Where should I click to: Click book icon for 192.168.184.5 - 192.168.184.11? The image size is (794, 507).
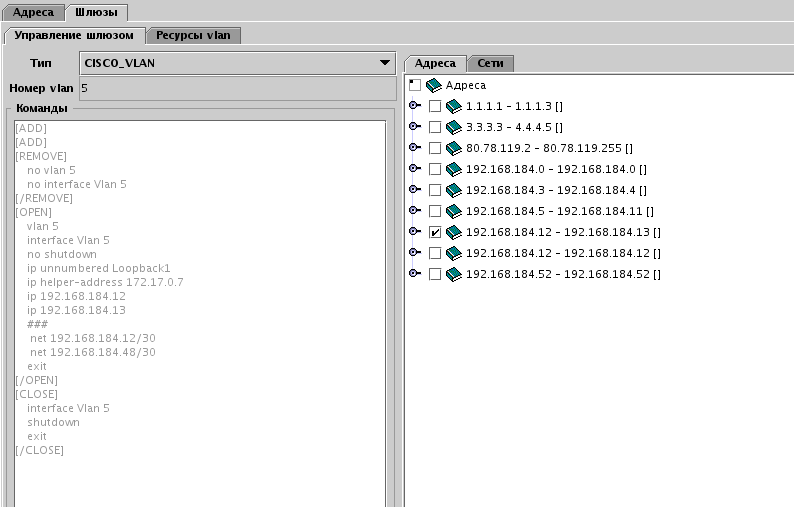tap(454, 211)
